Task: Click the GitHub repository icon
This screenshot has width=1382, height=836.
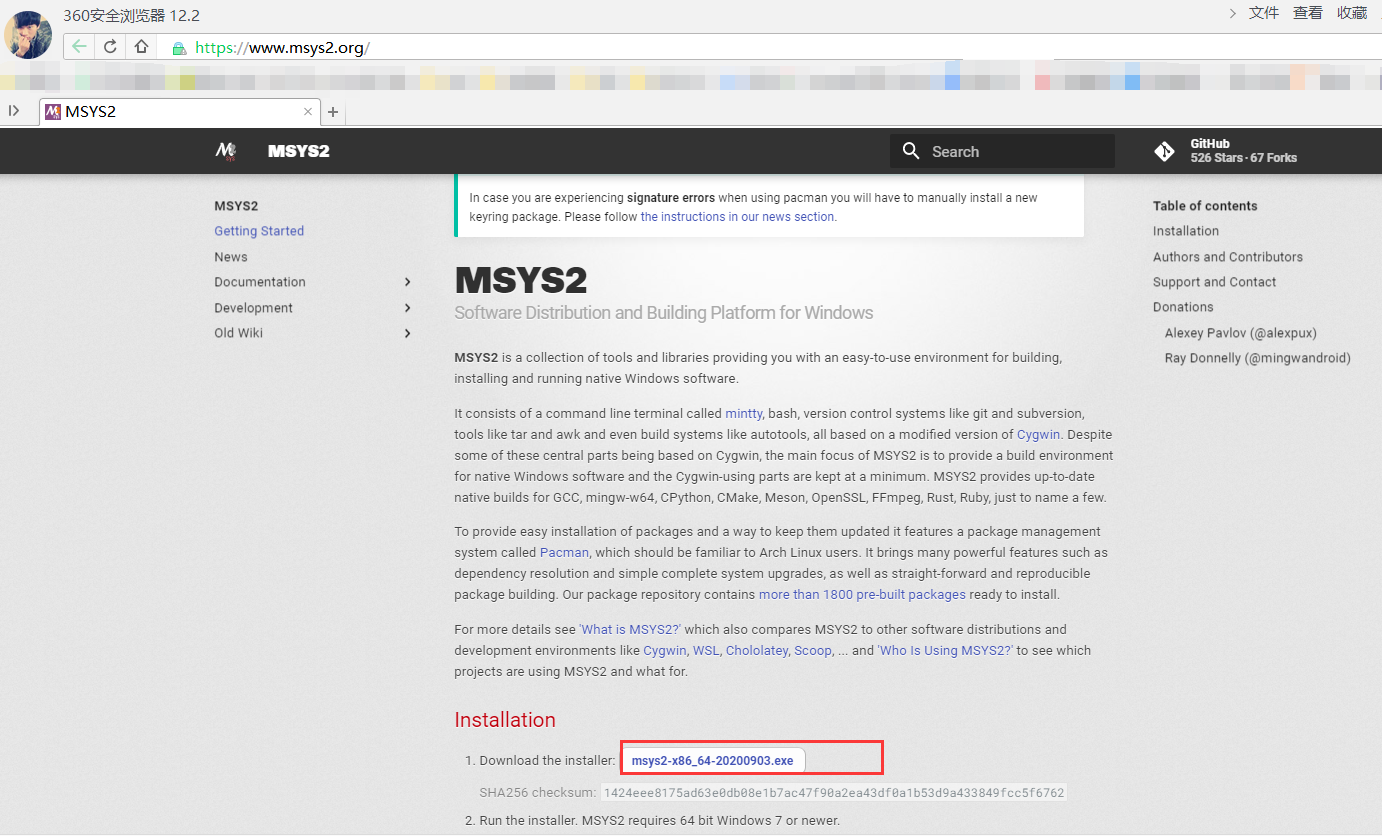Action: click(x=1164, y=151)
